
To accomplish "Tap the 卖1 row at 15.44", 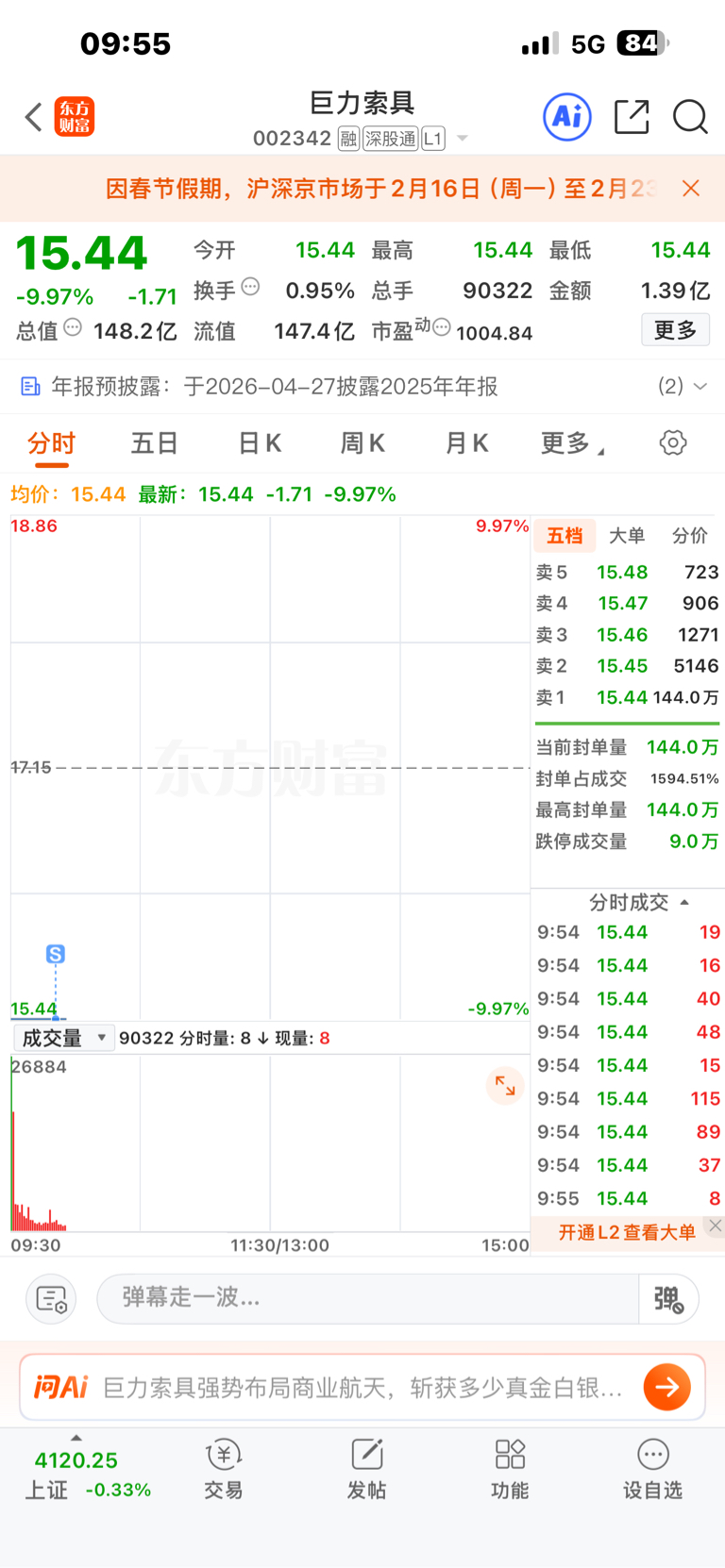I will click(x=628, y=697).
